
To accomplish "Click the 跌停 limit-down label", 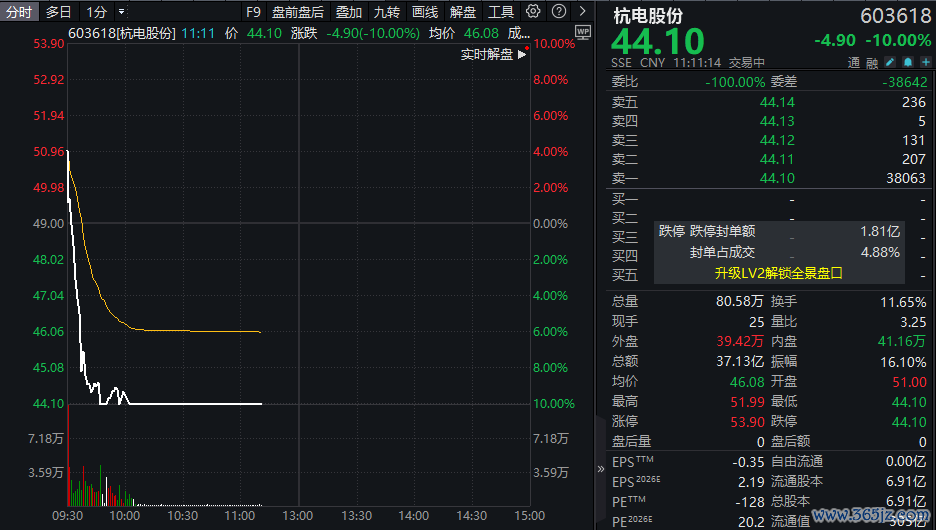I will 672,231.
